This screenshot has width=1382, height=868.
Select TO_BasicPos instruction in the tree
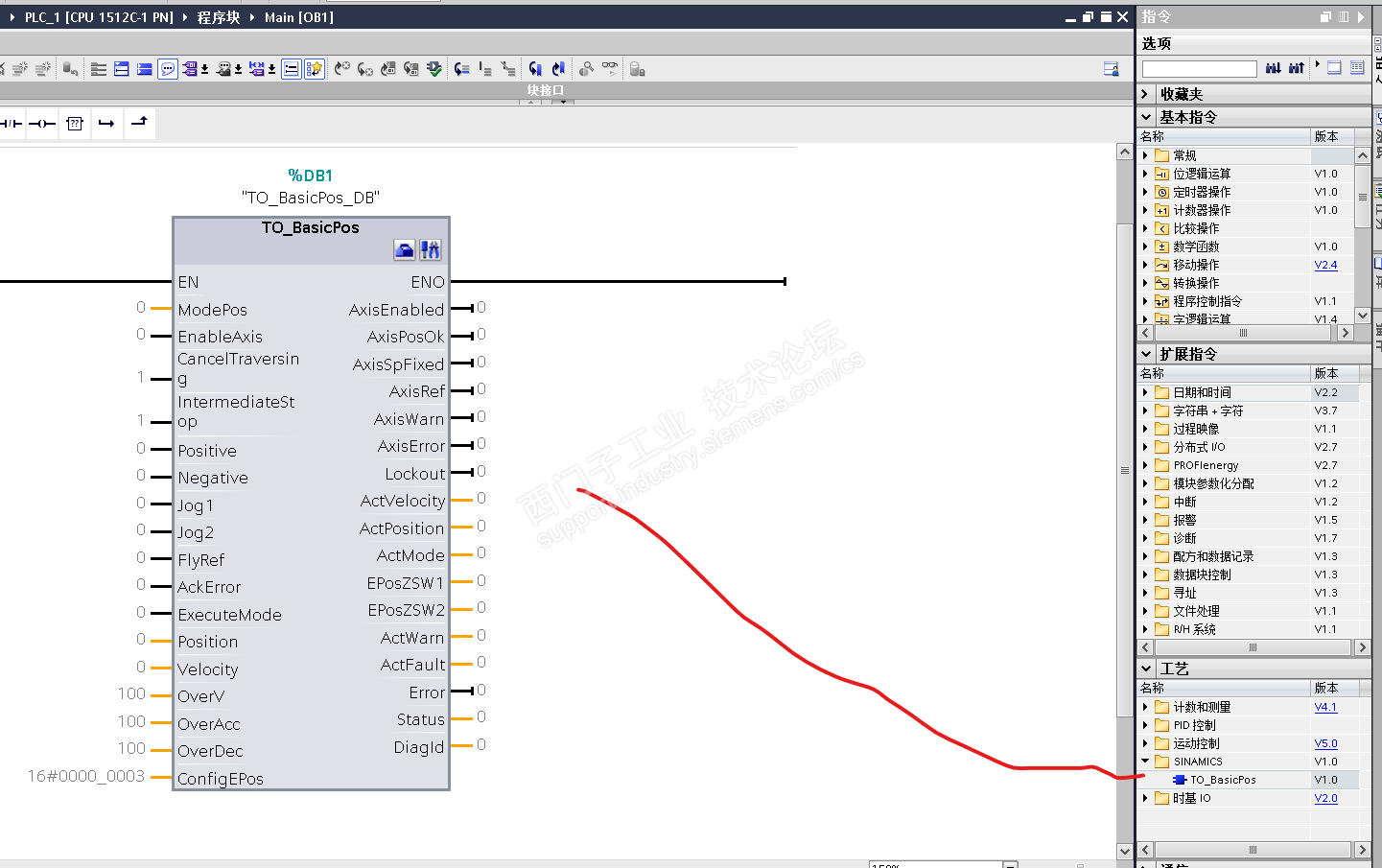tap(1223, 780)
